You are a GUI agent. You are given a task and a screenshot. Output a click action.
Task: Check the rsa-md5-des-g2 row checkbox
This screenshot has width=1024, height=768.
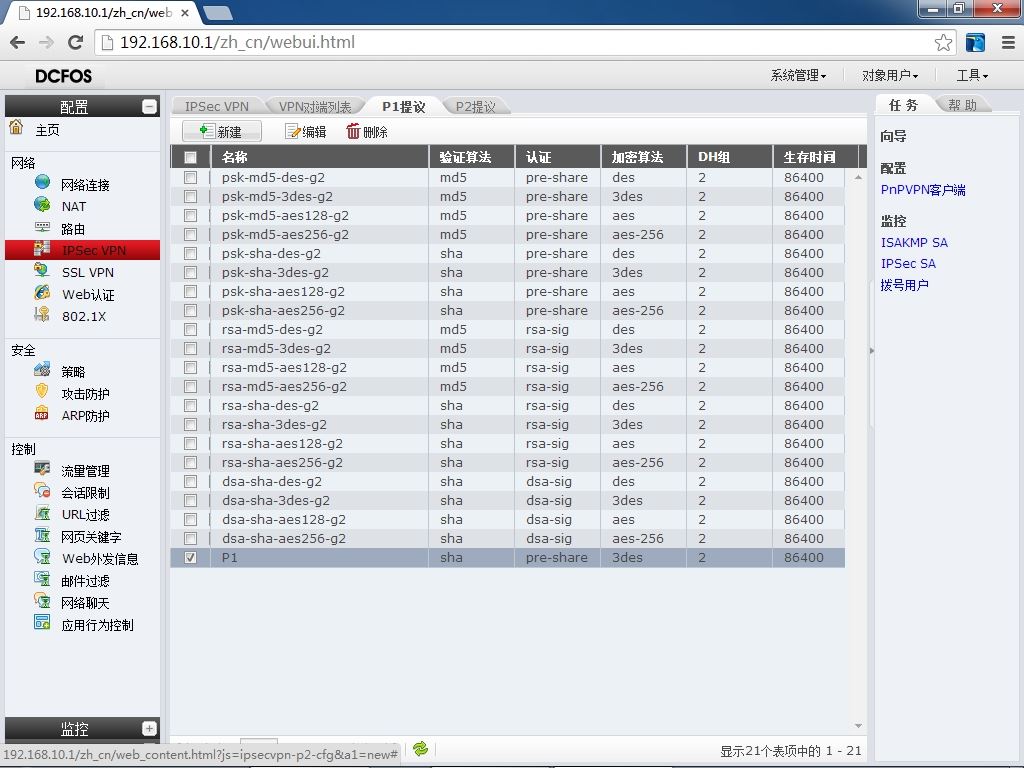coord(190,330)
